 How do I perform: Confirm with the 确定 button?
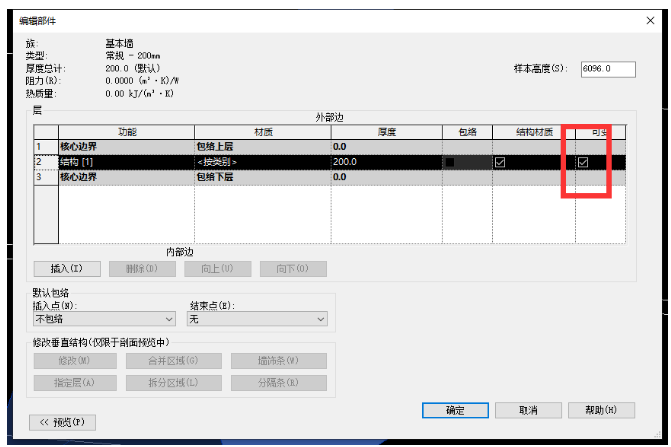pyautogui.click(x=455, y=410)
